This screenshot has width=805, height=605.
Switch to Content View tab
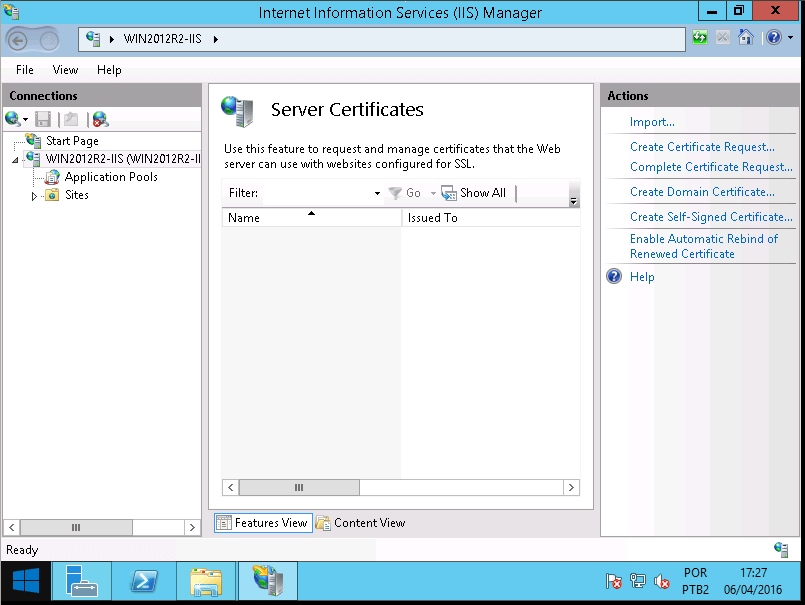[360, 523]
